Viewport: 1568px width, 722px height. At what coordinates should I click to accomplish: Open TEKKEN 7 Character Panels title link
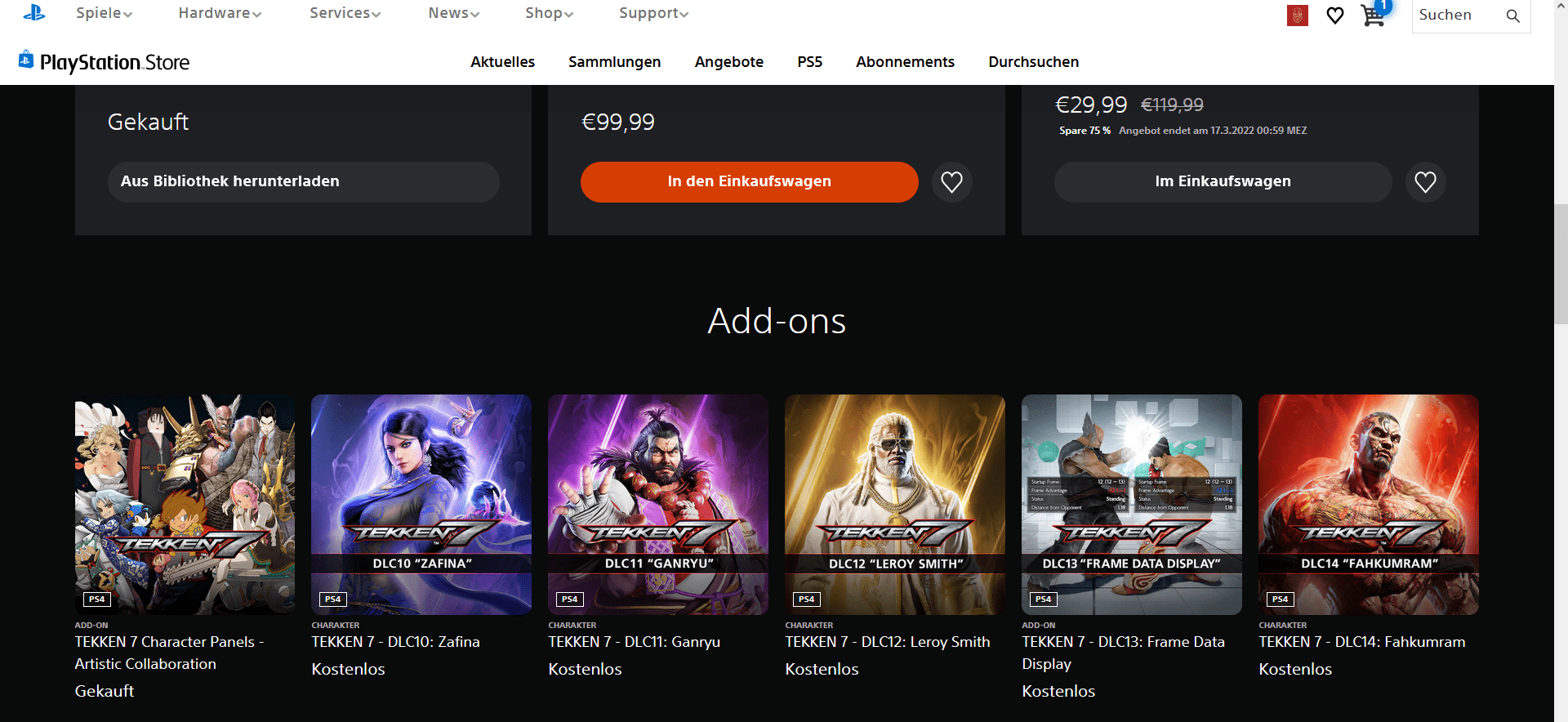[169, 653]
